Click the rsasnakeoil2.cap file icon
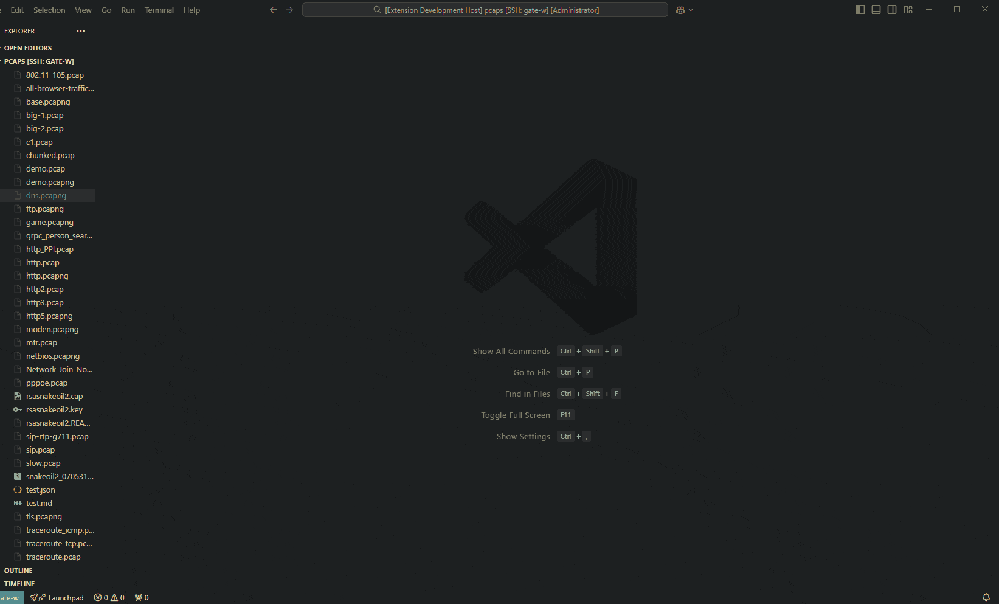 tap(17, 396)
